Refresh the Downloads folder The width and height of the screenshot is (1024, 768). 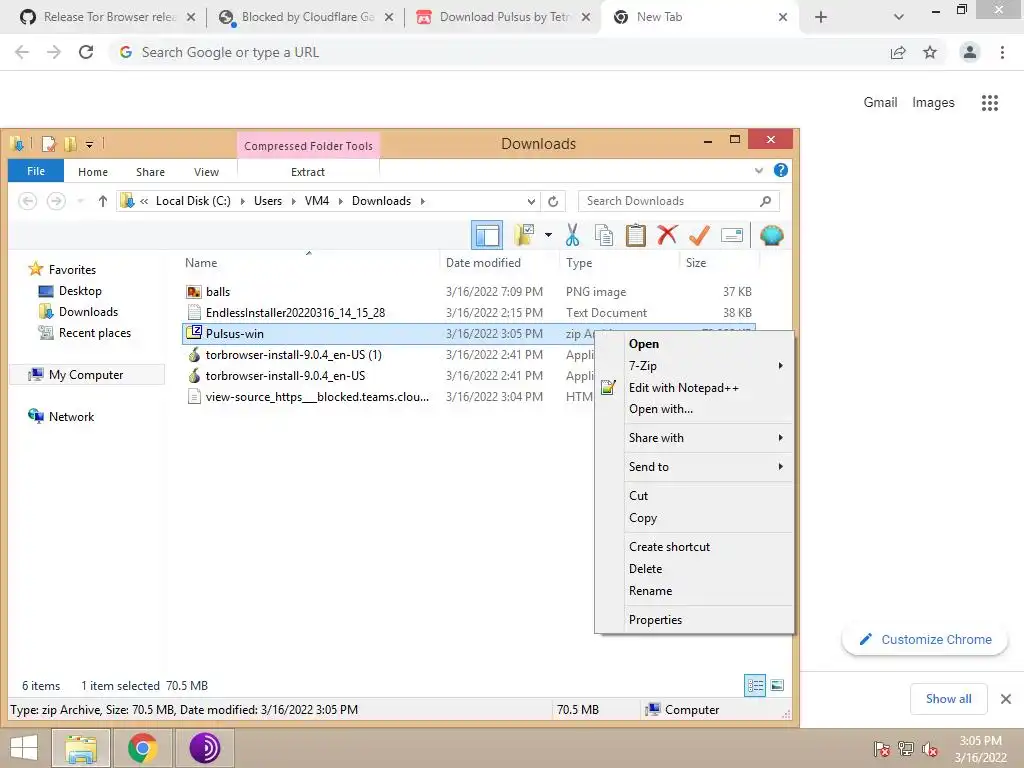pyautogui.click(x=553, y=201)
